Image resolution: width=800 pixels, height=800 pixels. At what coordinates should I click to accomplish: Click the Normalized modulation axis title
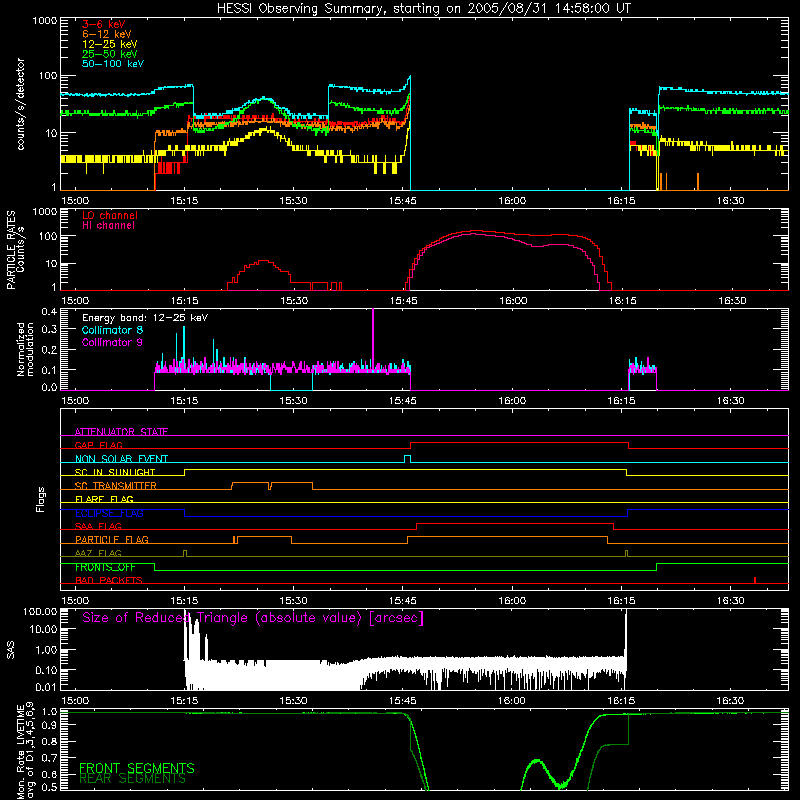[x=25, y=349]
